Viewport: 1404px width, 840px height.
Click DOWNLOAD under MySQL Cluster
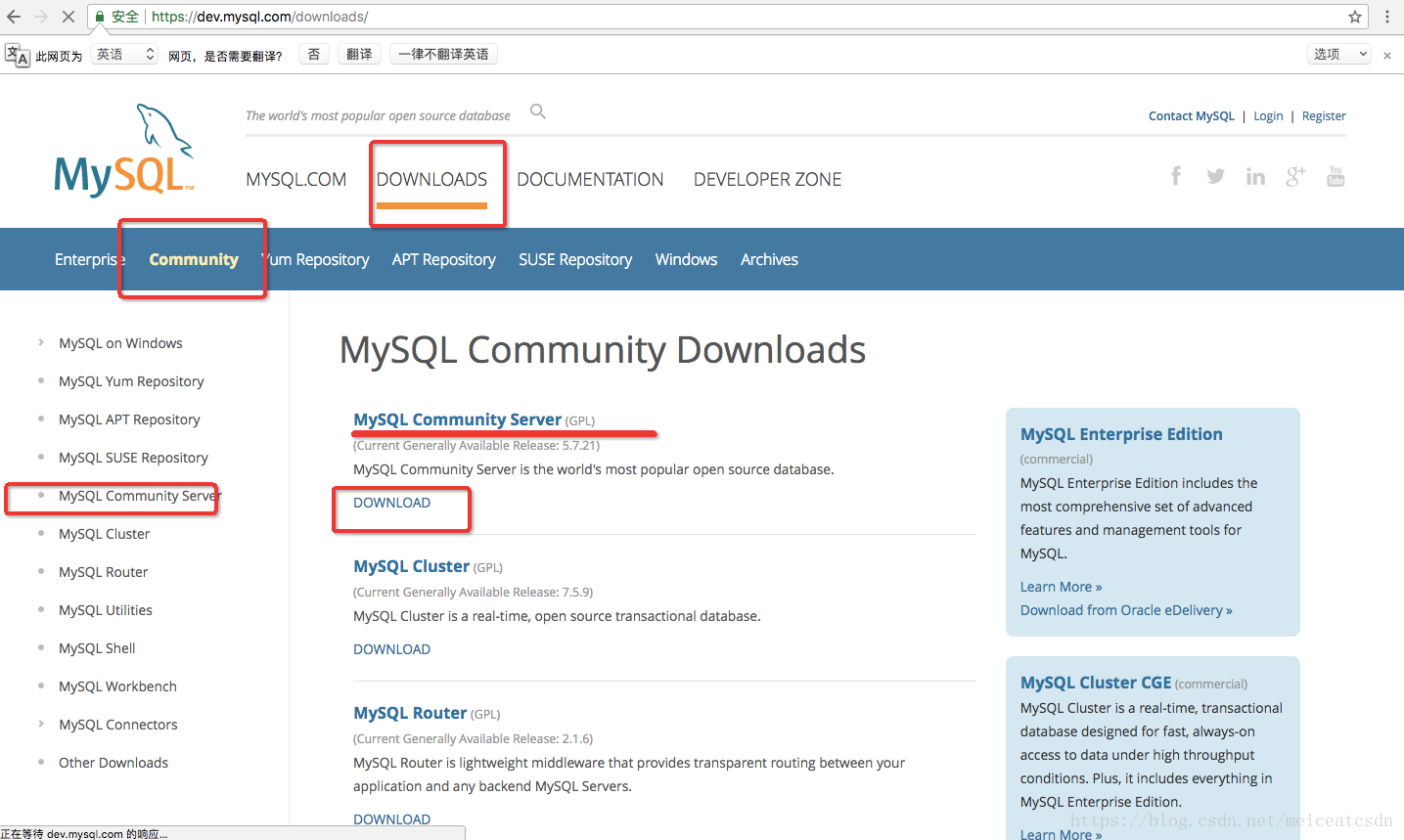tap(391, 649)
